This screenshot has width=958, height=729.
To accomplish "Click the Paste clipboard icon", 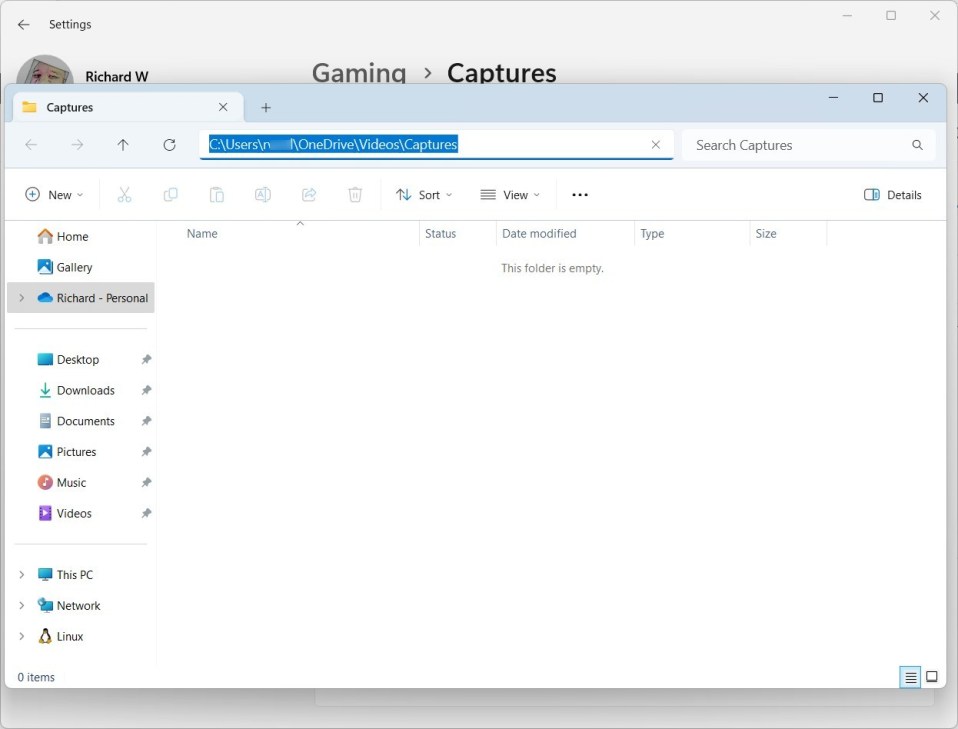I will click(216, 195).
